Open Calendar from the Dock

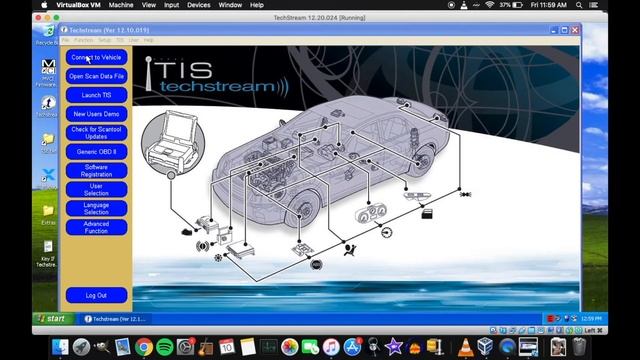[227, 347]
